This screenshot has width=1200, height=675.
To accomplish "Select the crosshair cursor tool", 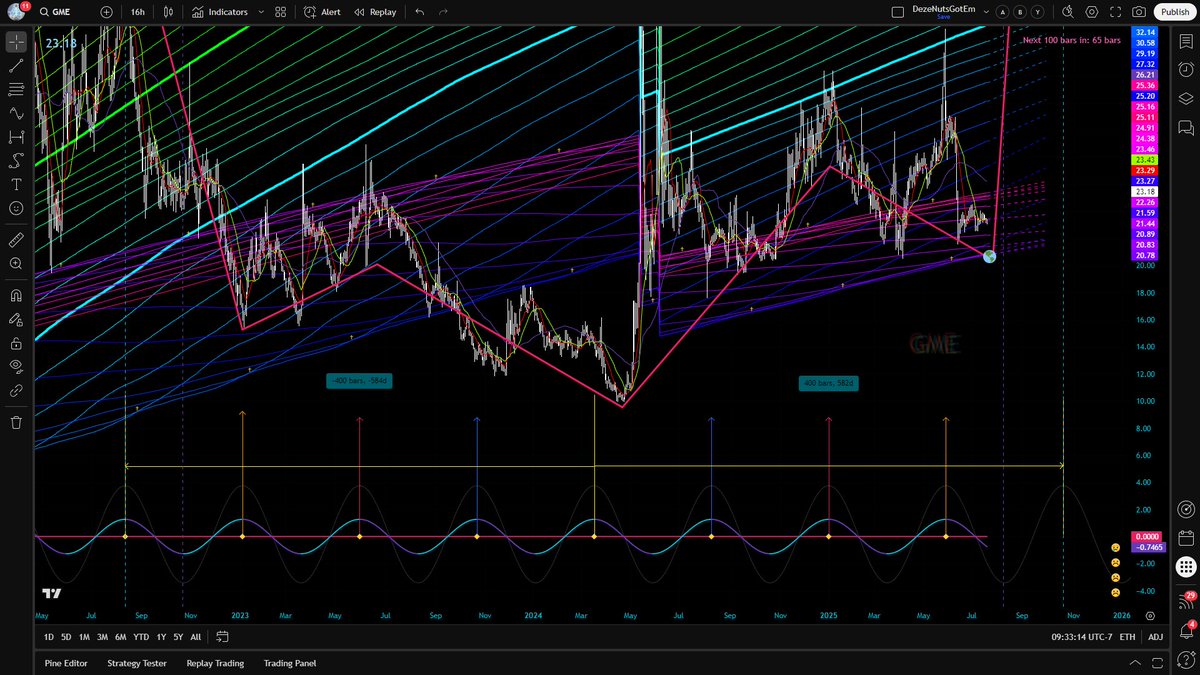I will coord(16,42).
